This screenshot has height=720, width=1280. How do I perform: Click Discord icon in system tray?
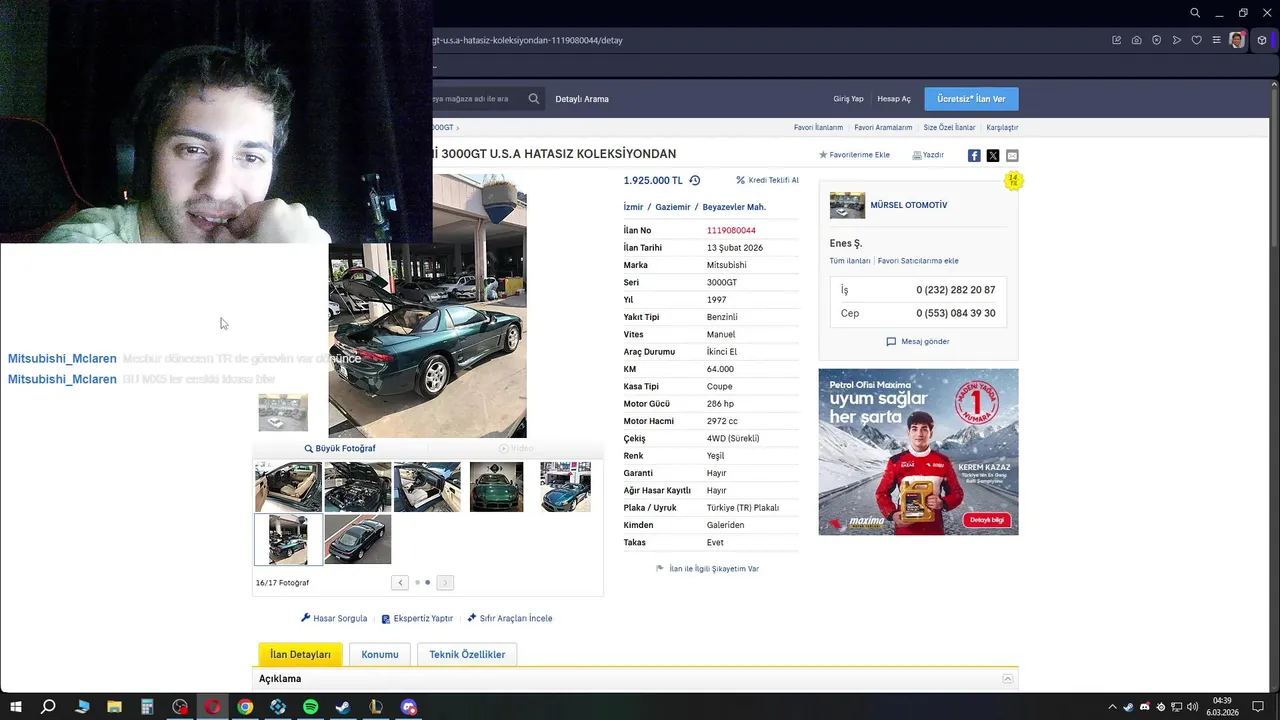point(1144,707)
